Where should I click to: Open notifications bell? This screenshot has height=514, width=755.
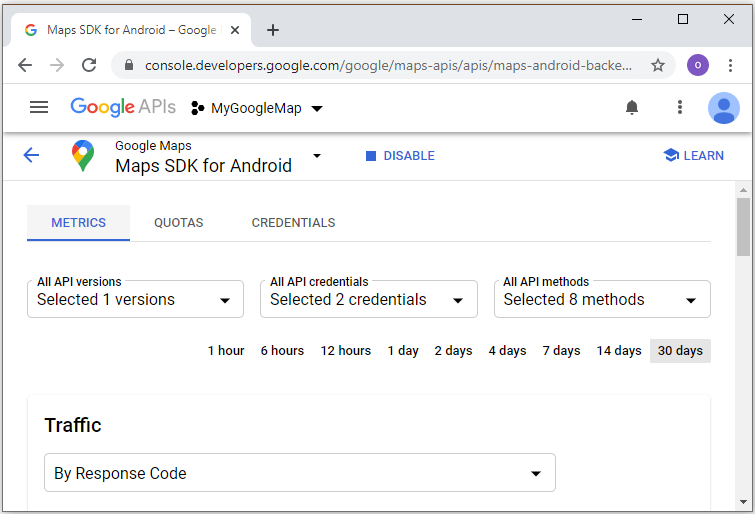(x=632, y=107)
